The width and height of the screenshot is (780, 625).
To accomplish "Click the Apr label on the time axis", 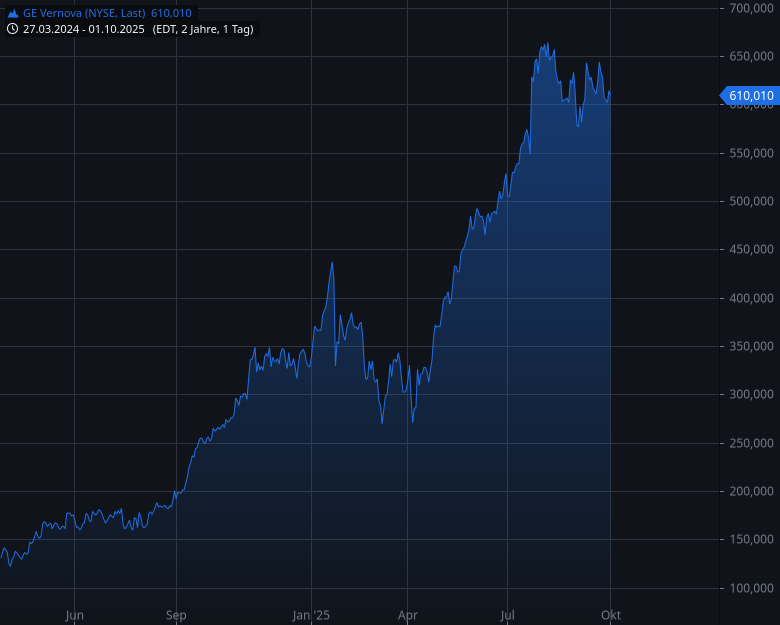I will 407,615.
